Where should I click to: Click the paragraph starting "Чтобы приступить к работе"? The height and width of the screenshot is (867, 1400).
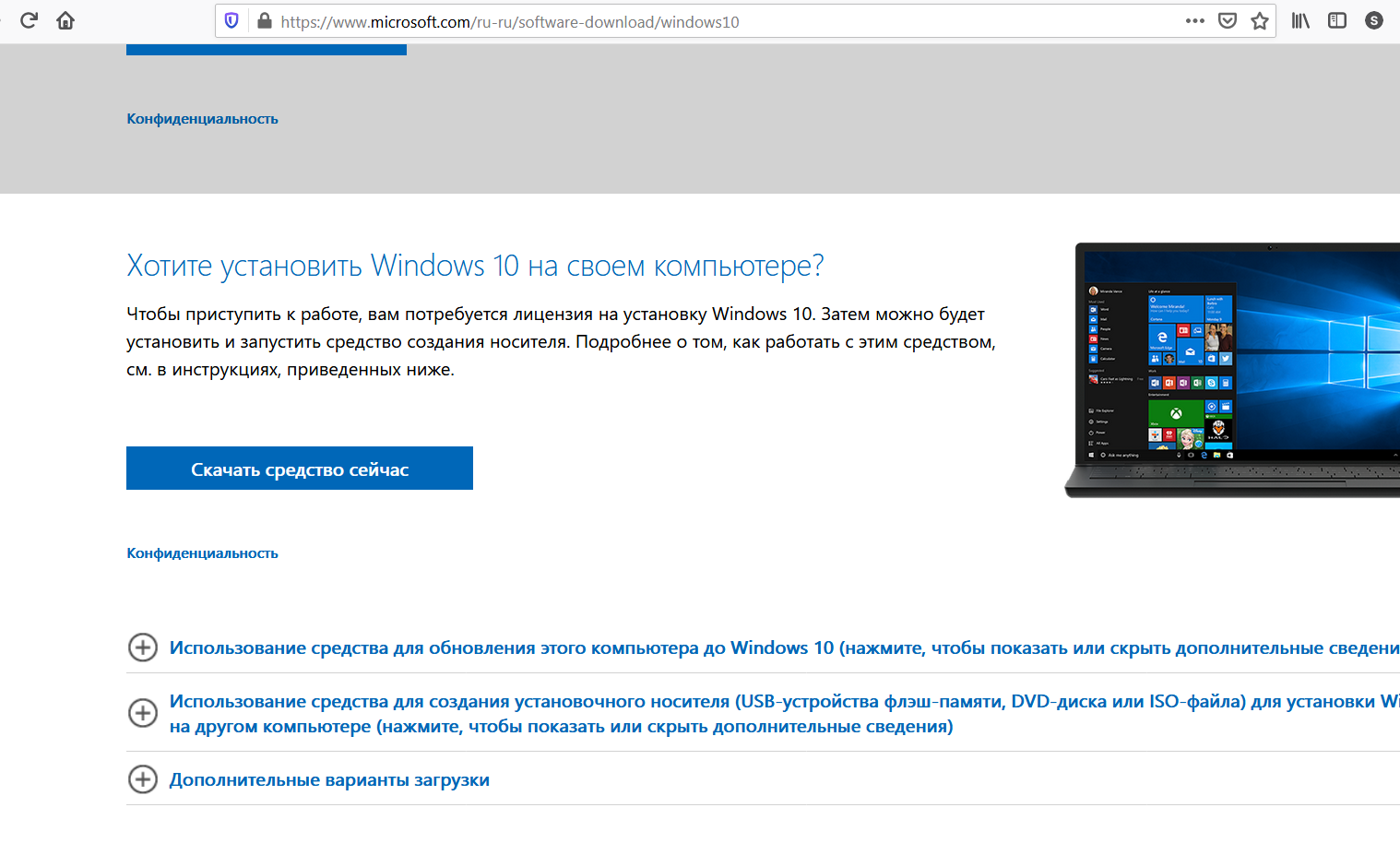pos(561,342)
